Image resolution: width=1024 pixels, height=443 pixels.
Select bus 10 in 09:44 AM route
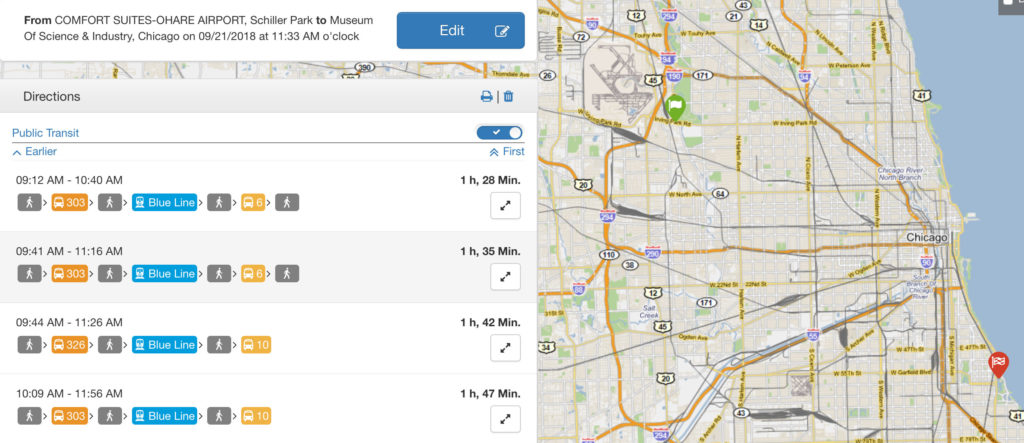coord(255,345)
